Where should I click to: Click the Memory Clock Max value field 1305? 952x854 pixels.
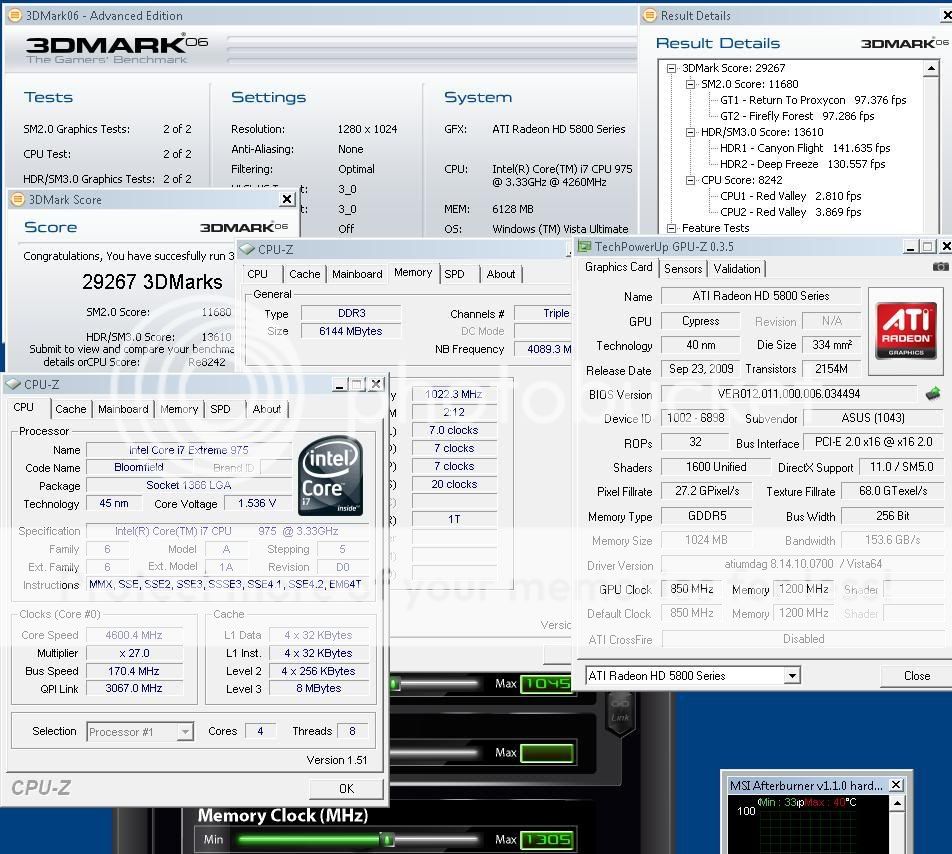point(546,839)
